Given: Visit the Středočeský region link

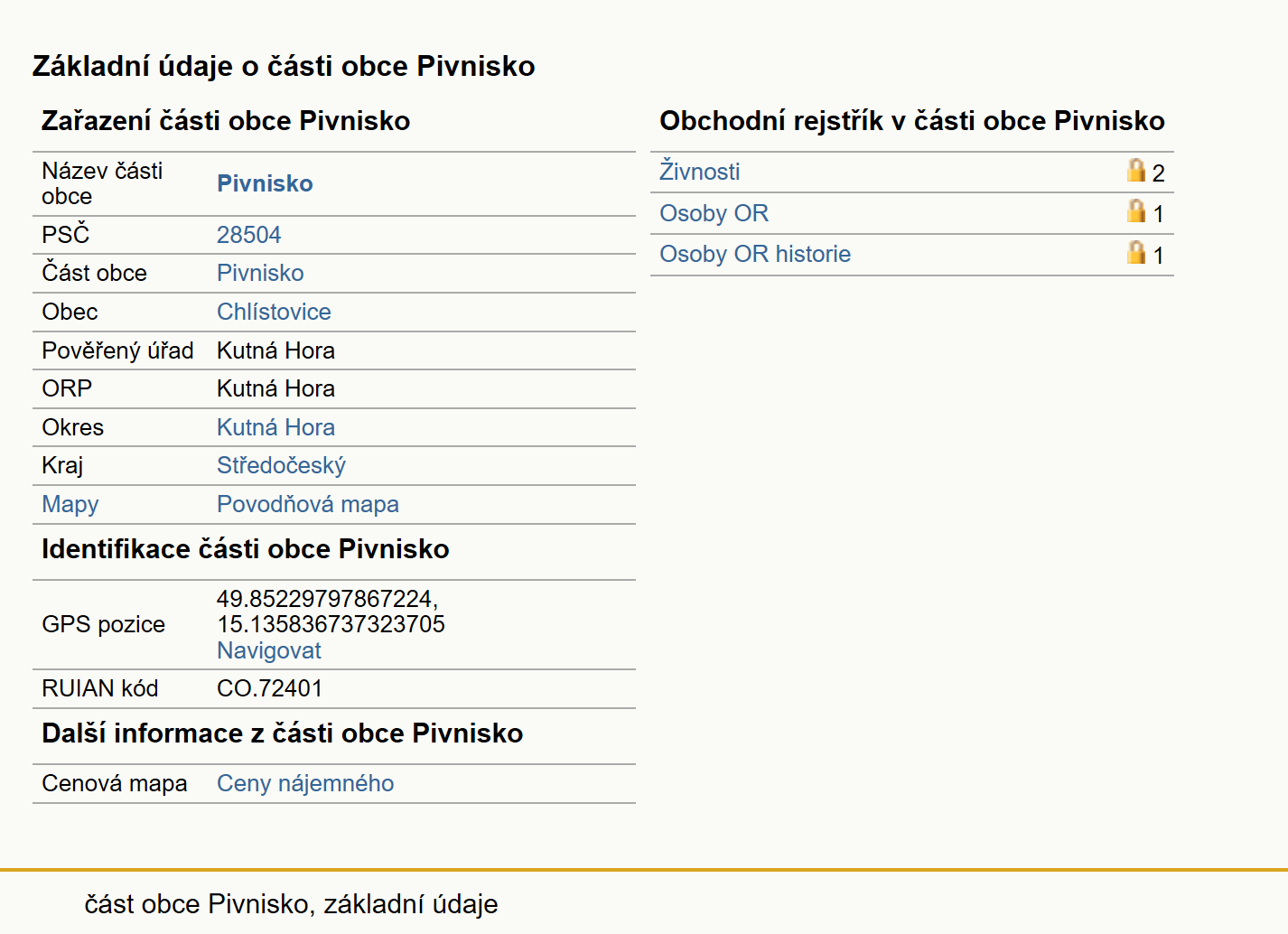Looking at the screenshot, I should 281,465.
